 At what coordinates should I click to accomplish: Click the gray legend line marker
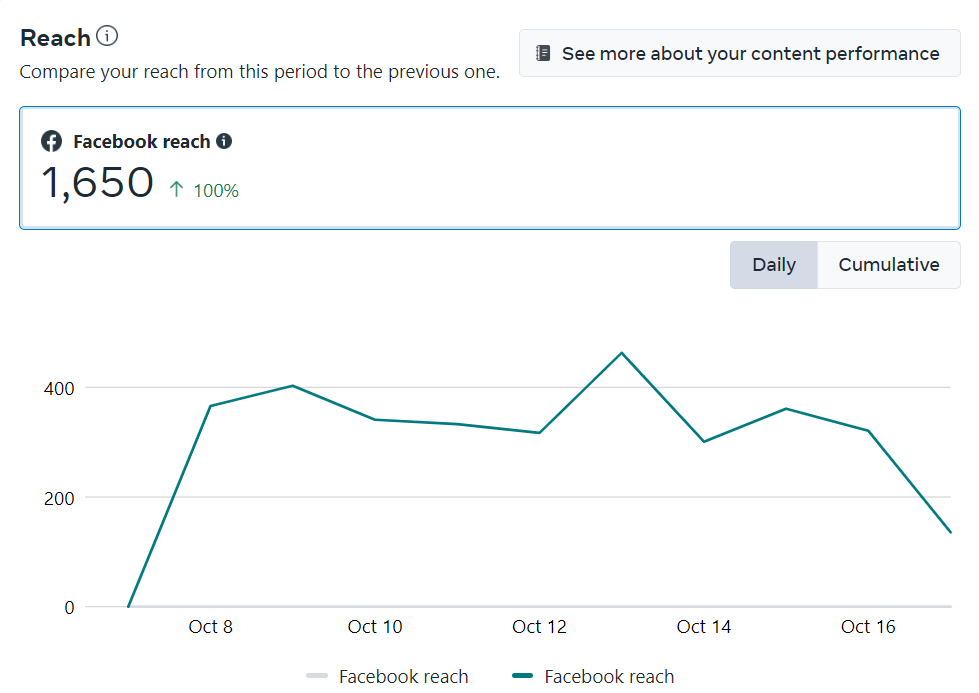[317, 677]
